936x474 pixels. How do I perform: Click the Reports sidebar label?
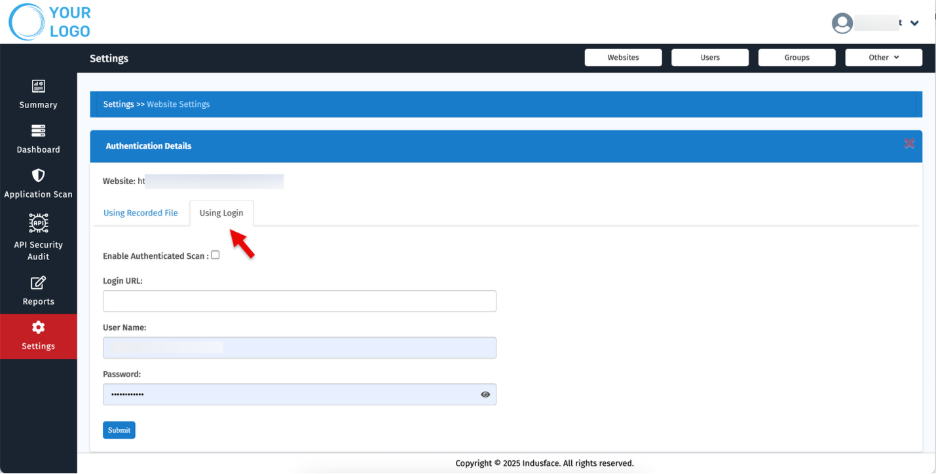38,301
